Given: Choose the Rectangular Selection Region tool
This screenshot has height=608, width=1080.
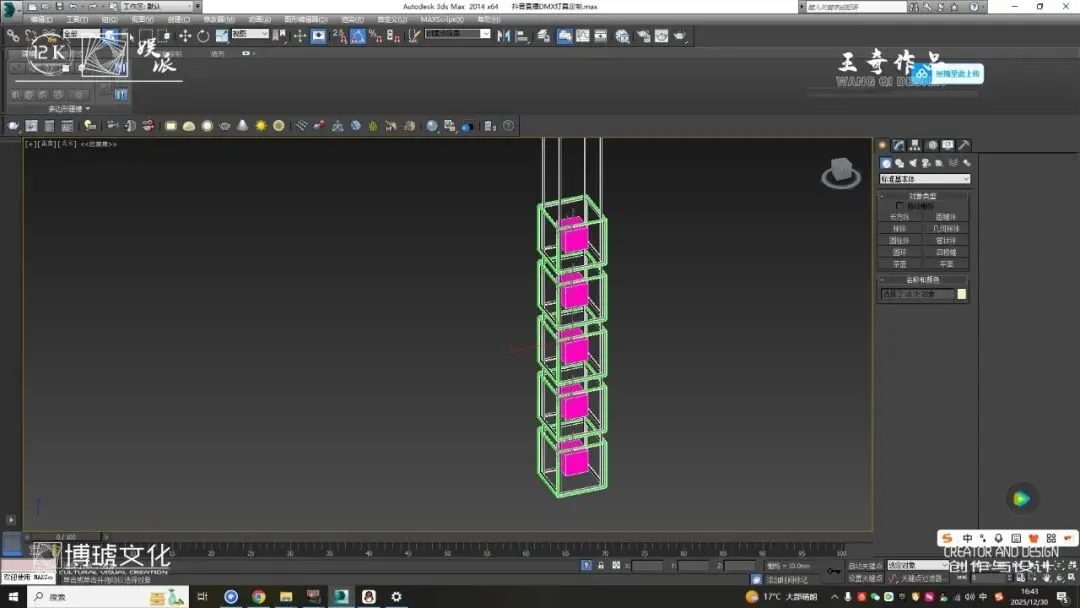Looking at the screenshot, I should (x=146, y=36).
